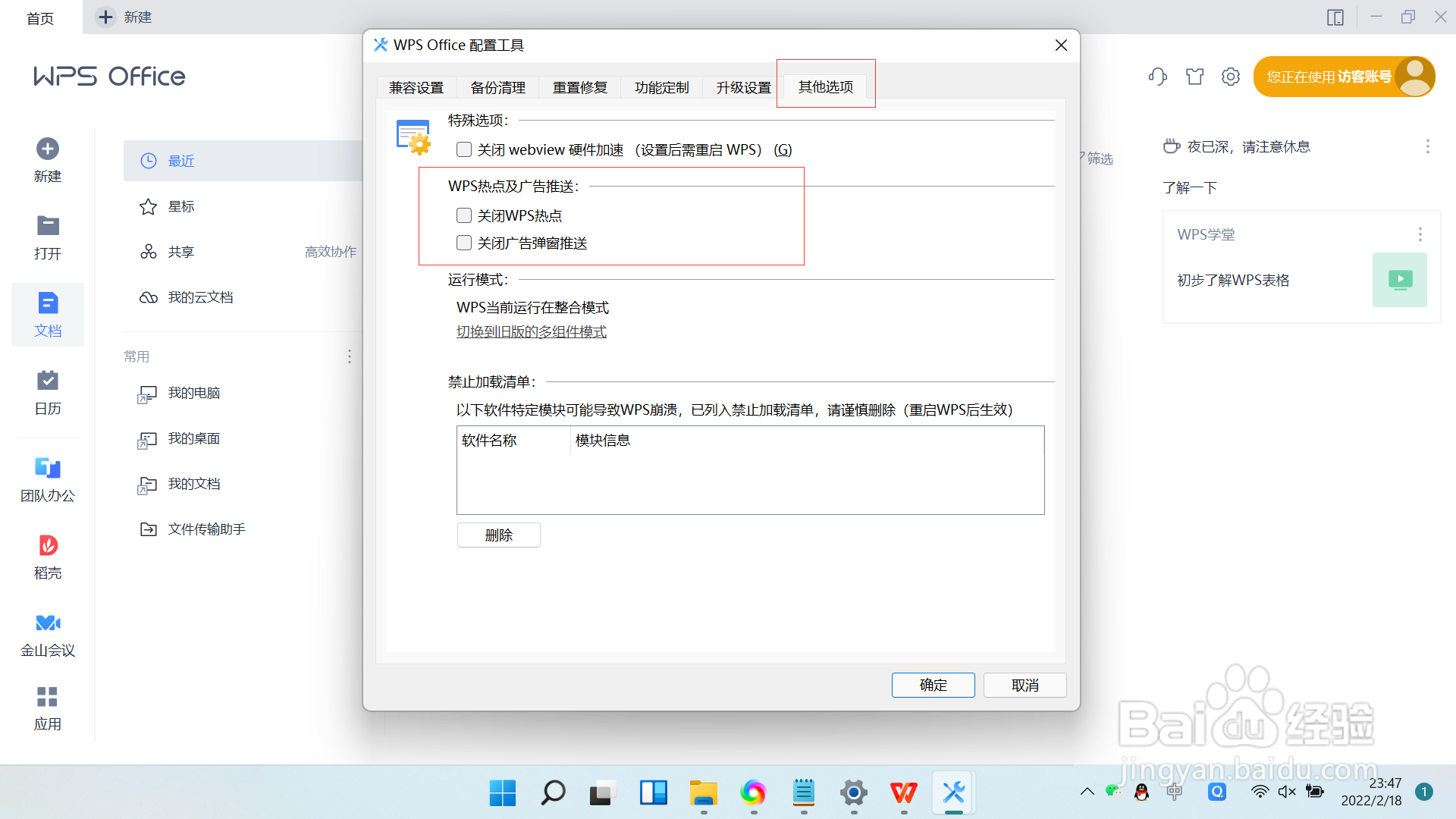Image resolution: width=1456 pixels, height=819 pixels.
Task: Open WPS学堂 card options dots
Action: (1420, 234)
